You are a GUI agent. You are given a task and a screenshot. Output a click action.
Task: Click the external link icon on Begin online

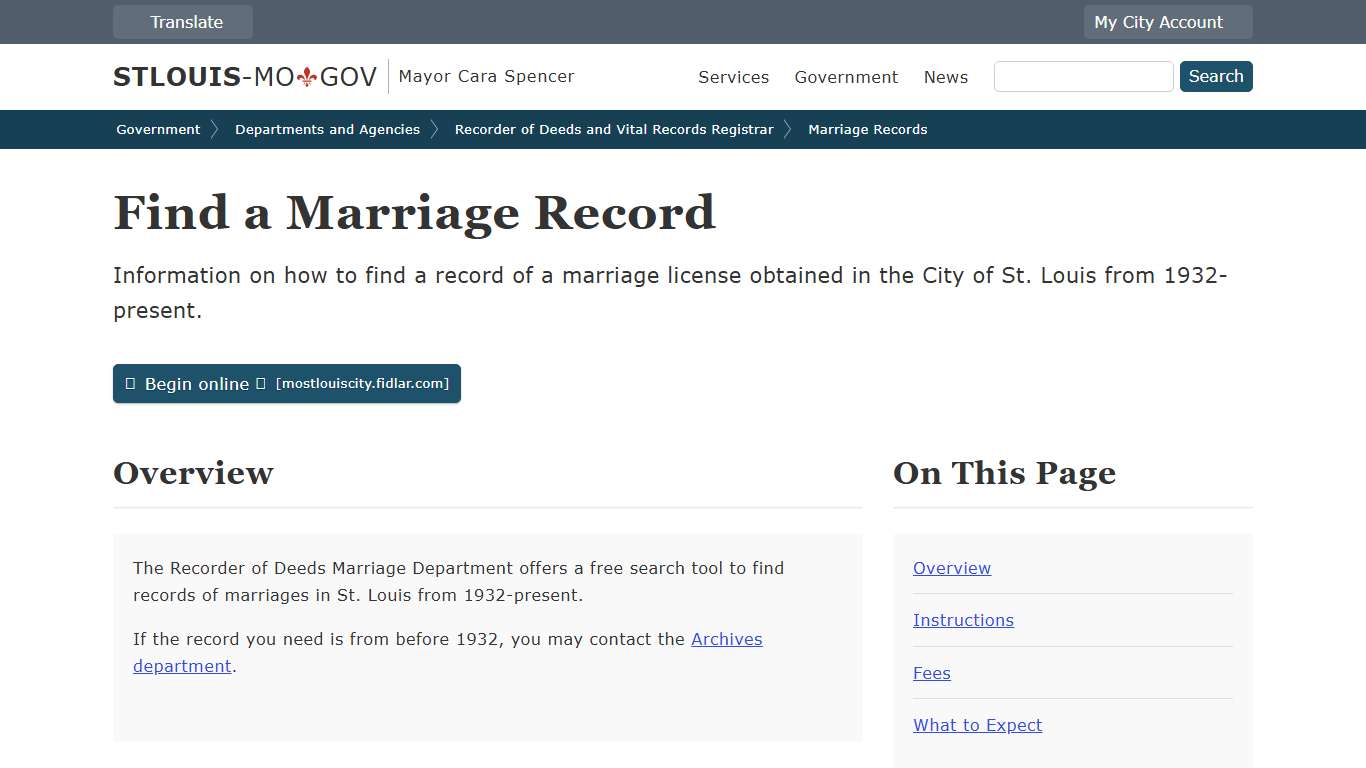(261, 383)
